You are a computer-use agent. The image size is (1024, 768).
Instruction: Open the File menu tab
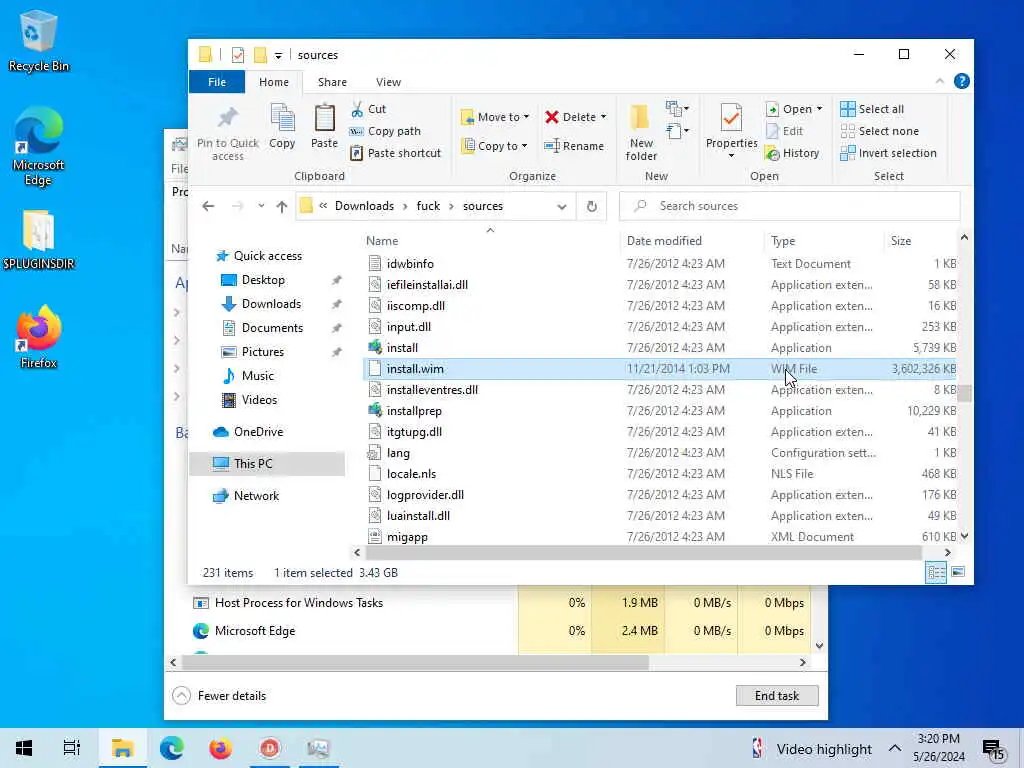coord(217,82)
